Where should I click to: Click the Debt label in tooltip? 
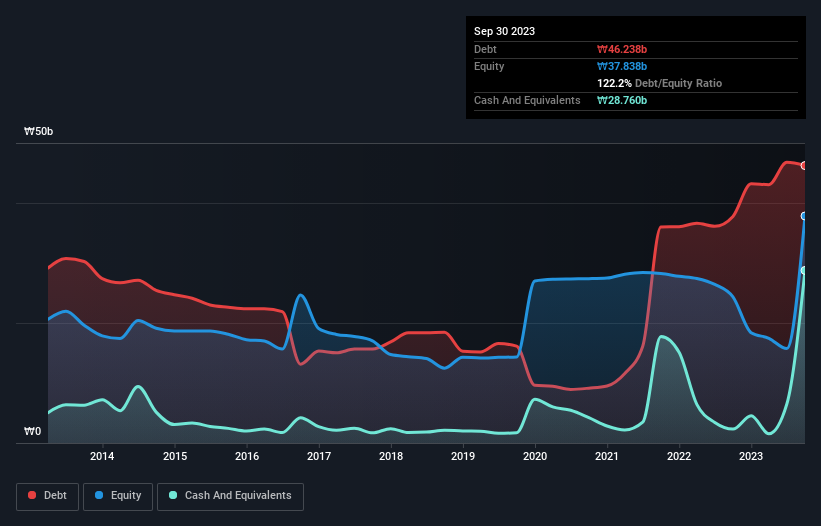485,49
